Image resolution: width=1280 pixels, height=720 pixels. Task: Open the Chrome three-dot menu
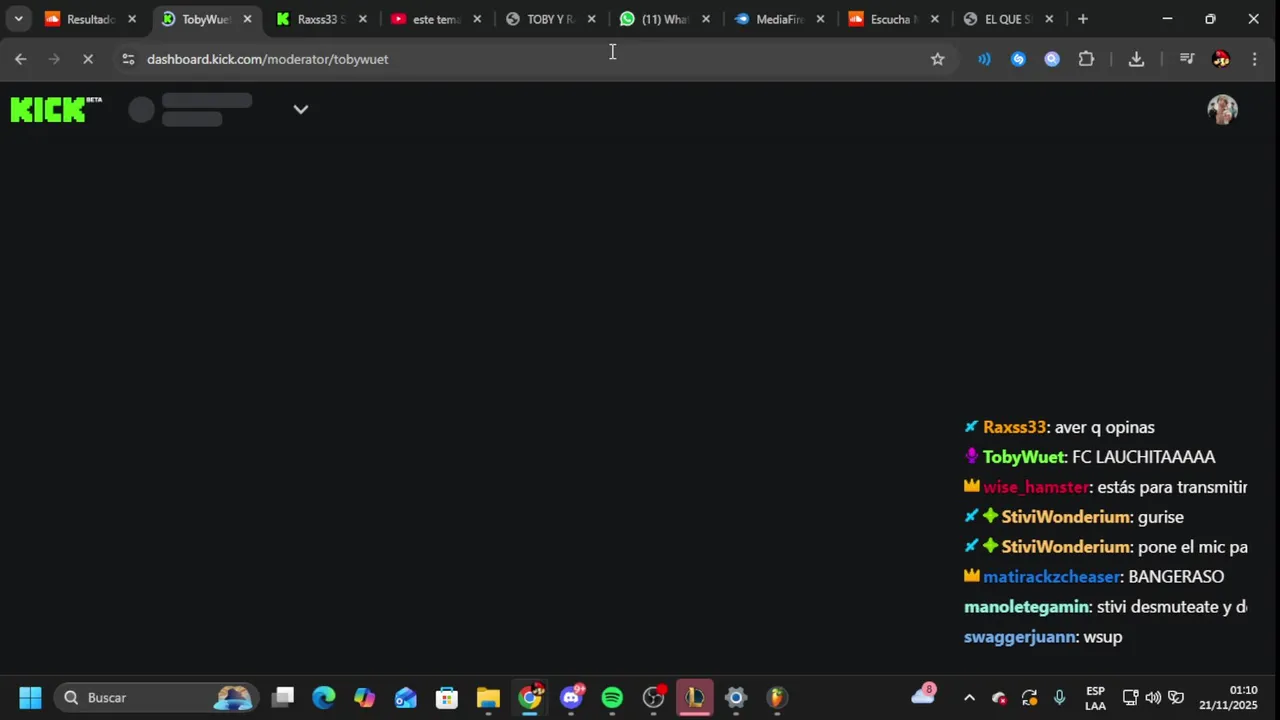pyautogui.click(x=1254, y=59)
